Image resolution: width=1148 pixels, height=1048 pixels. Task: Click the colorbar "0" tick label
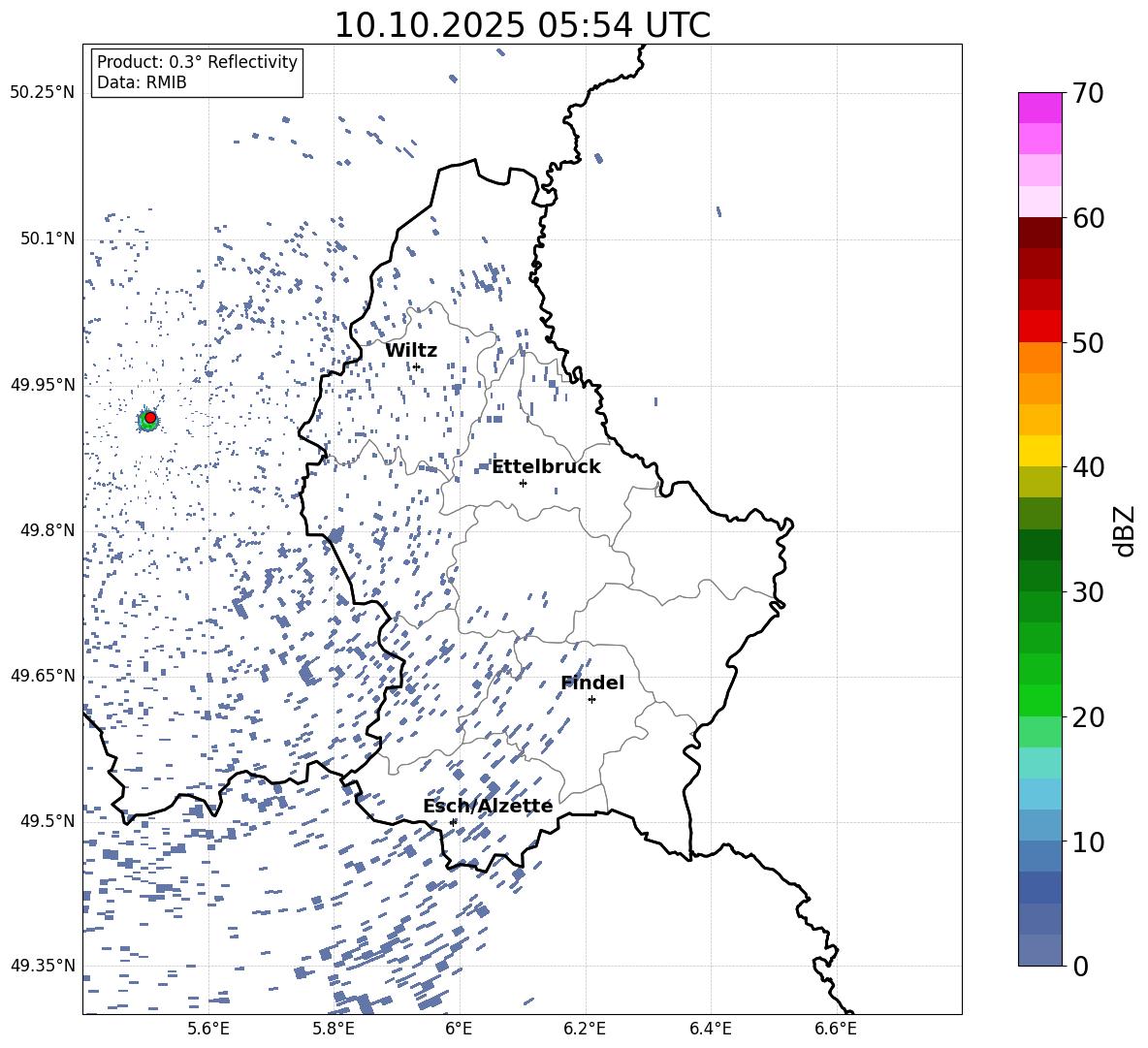click(x=1080, y=966)
